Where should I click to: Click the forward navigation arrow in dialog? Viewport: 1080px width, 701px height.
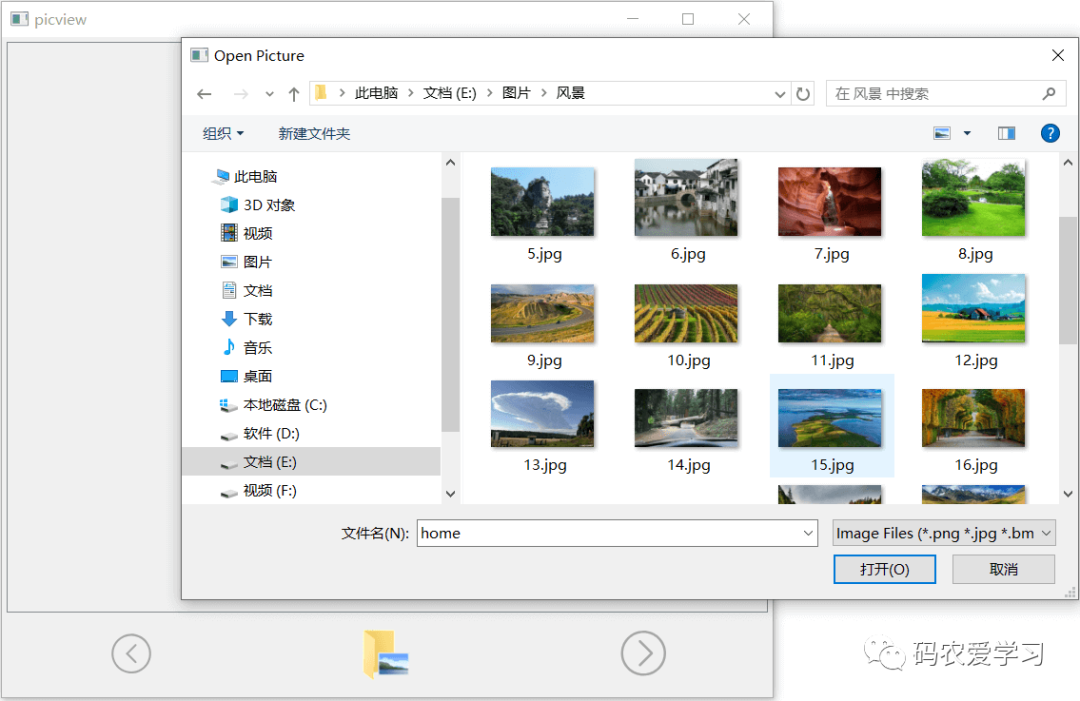click(240, 94)
